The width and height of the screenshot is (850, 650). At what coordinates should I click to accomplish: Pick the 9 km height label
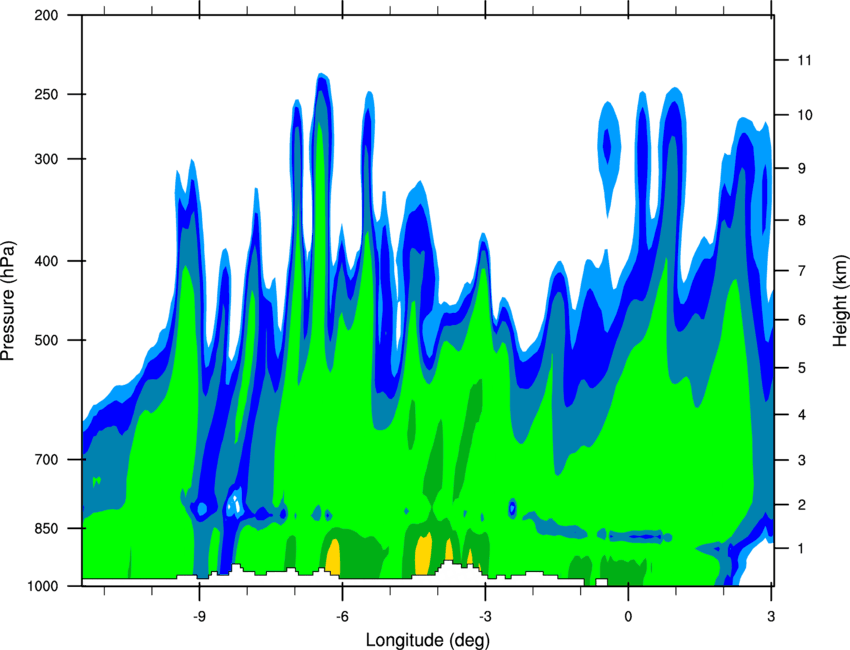[801, 168]
